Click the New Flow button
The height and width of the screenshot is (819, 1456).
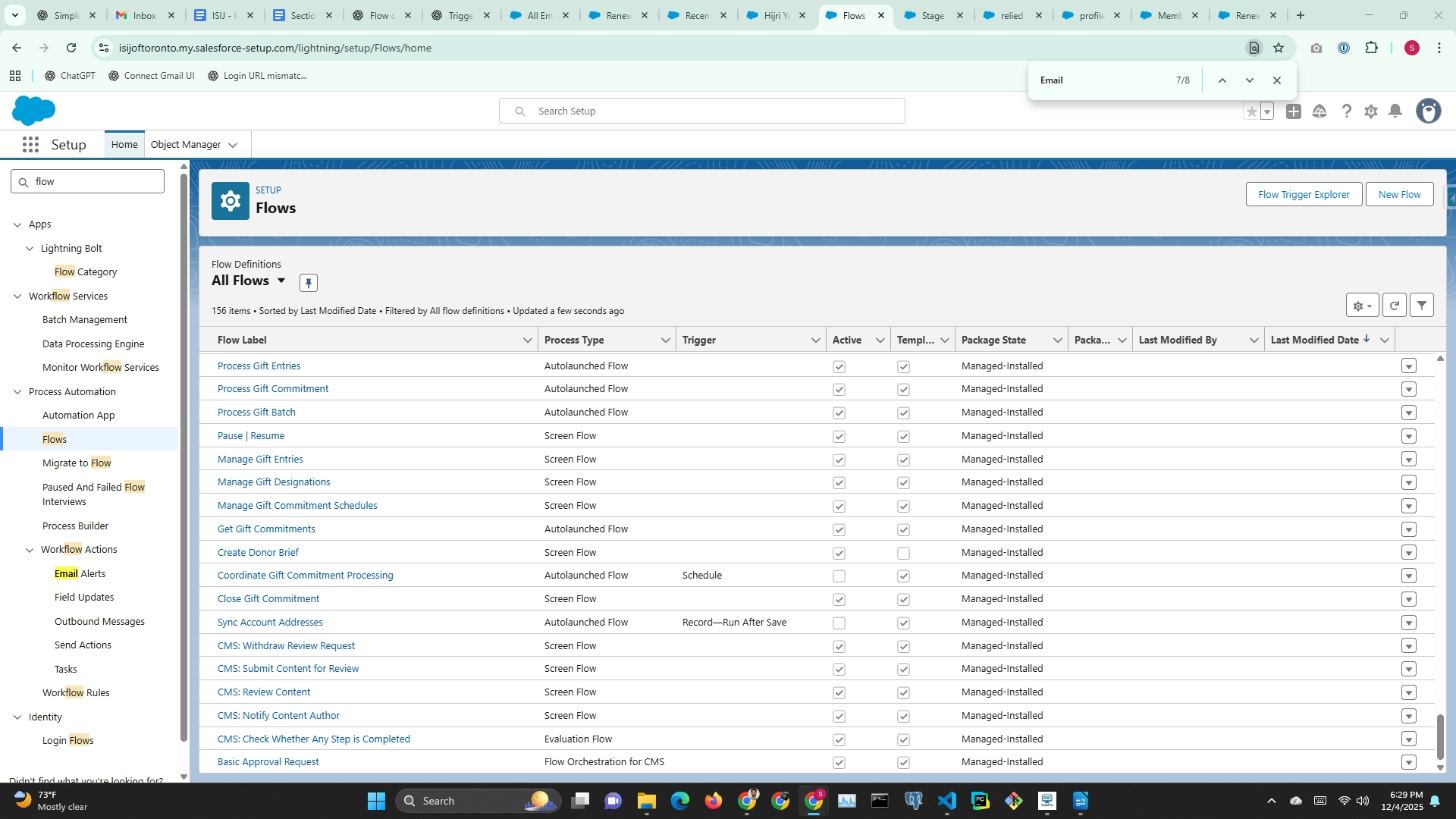point(1399,194)
